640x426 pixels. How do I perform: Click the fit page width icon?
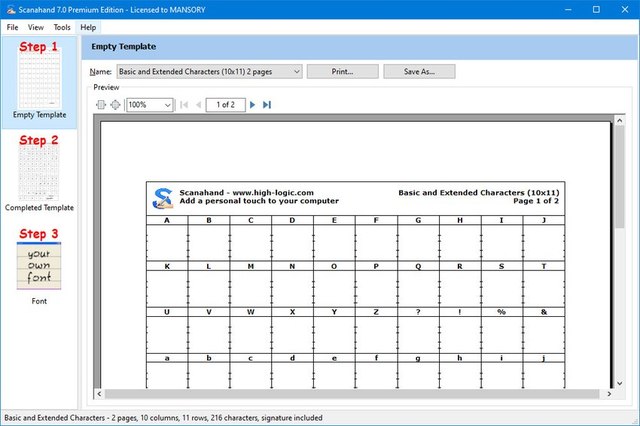pos(100,104)
